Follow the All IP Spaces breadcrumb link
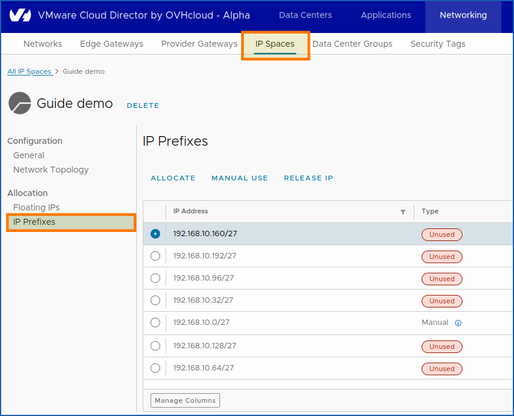This screenshot has height=416, width=514. tap(29, 72)
